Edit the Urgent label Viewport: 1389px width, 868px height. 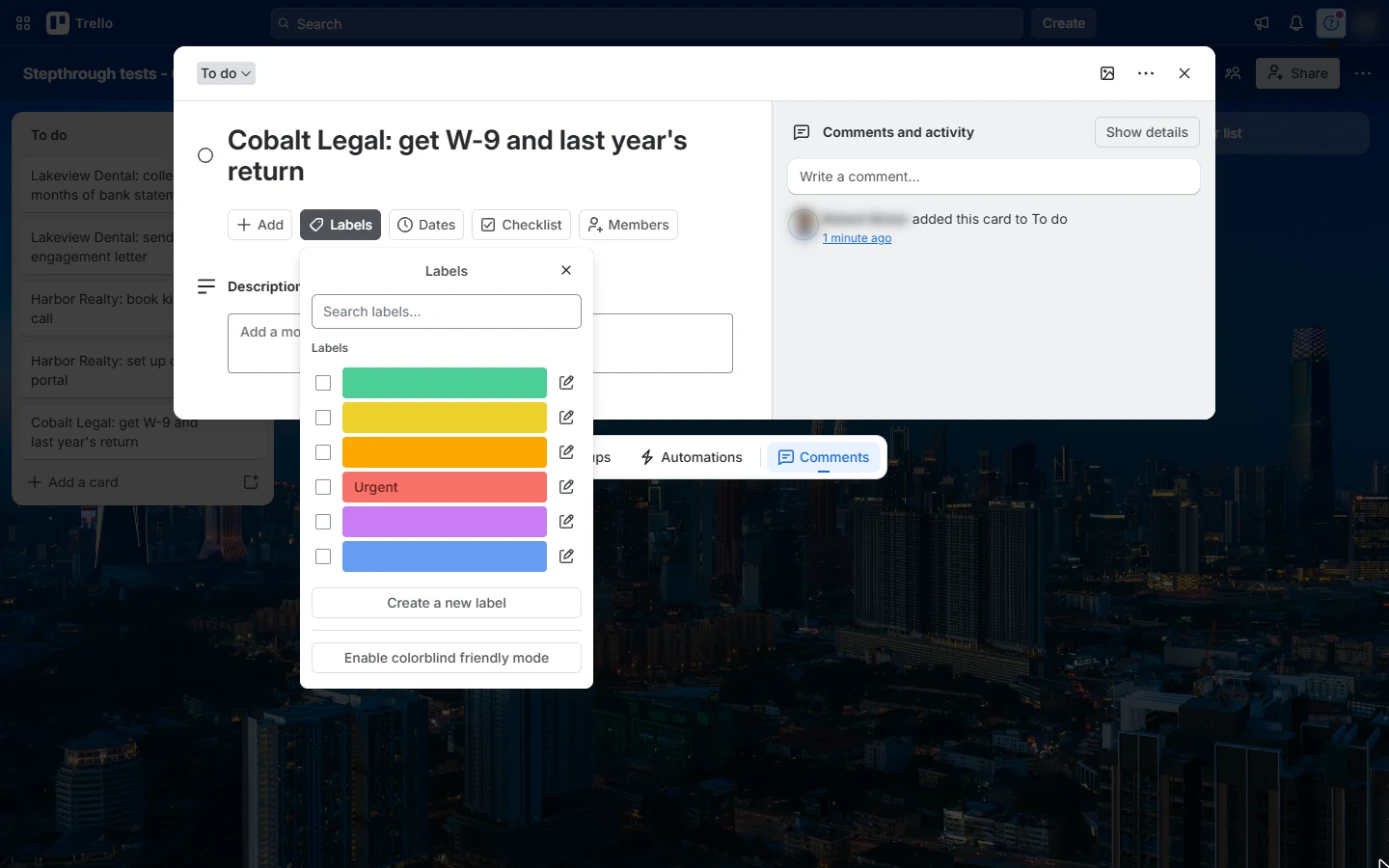click(566, 487)
